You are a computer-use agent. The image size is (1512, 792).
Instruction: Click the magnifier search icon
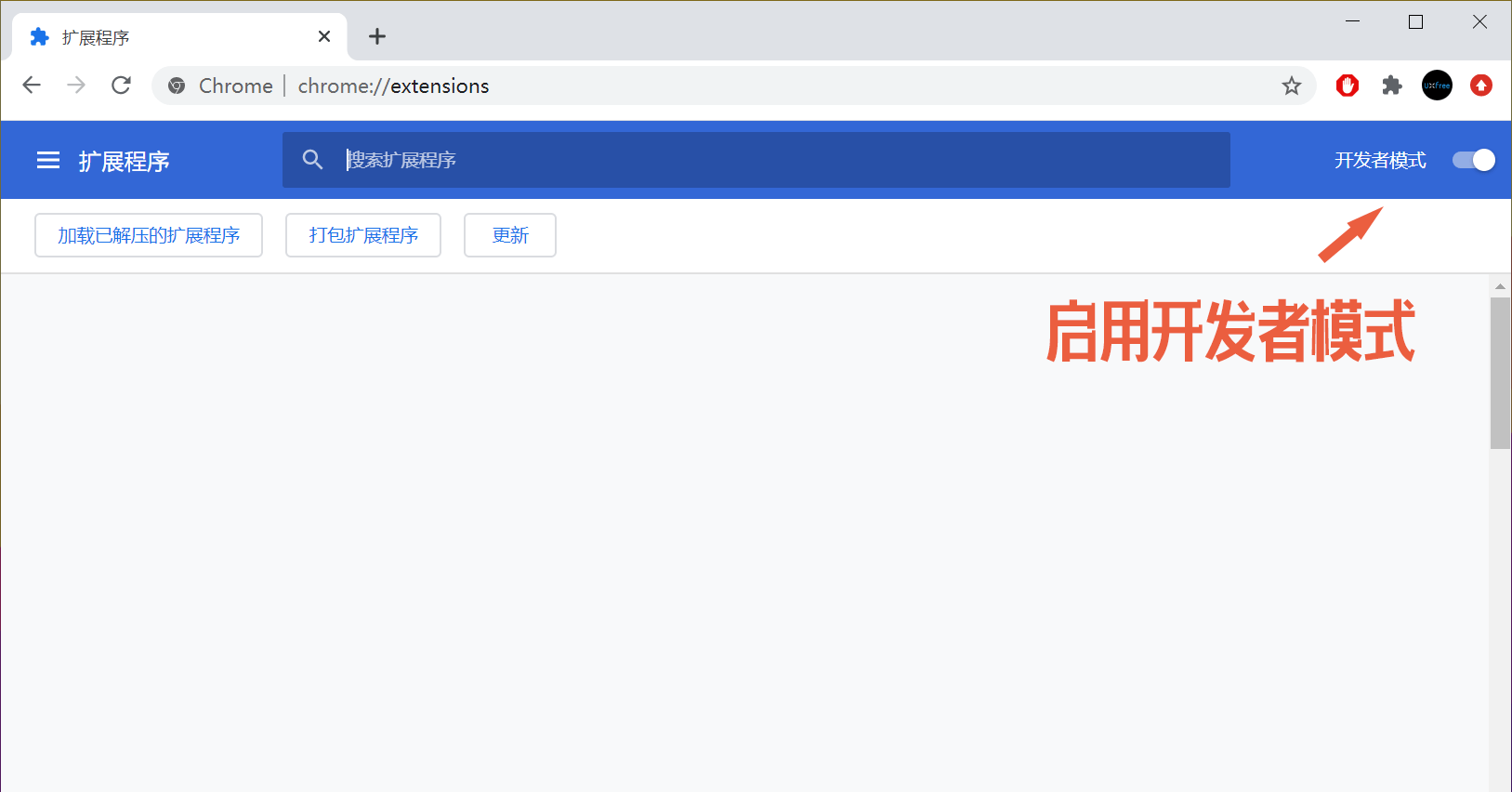click(313, 160)
